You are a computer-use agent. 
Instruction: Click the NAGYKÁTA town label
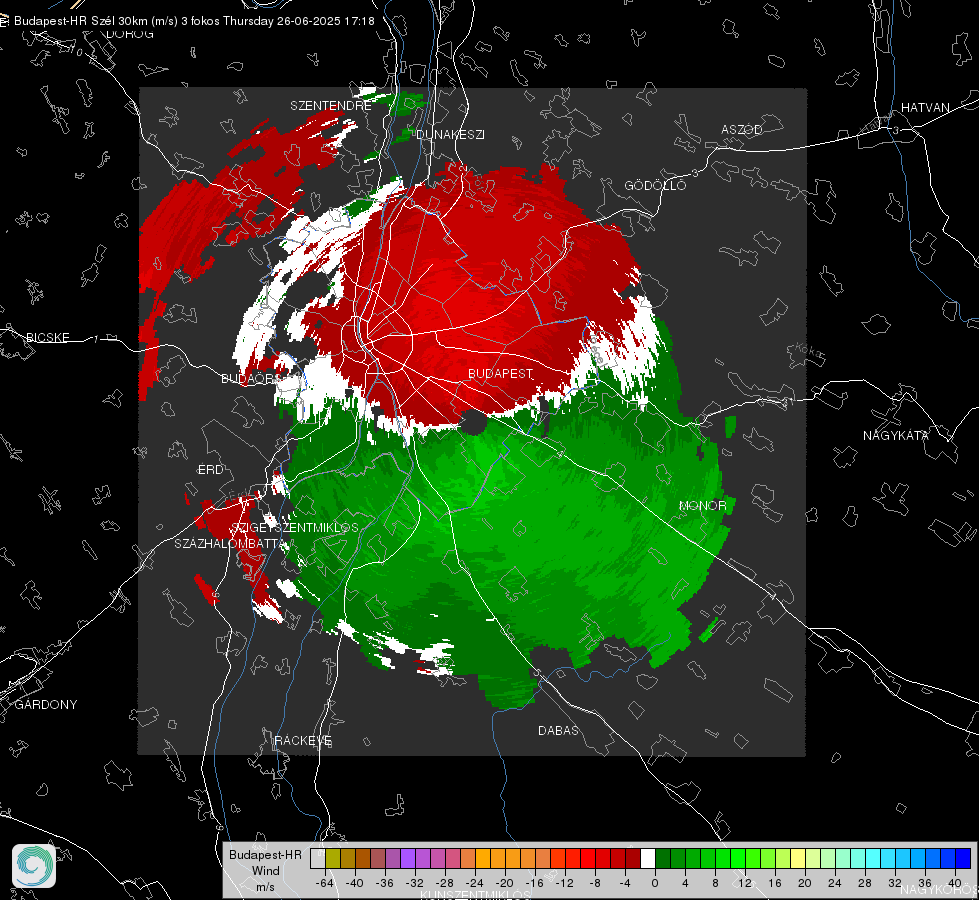(x=896, y=436)
